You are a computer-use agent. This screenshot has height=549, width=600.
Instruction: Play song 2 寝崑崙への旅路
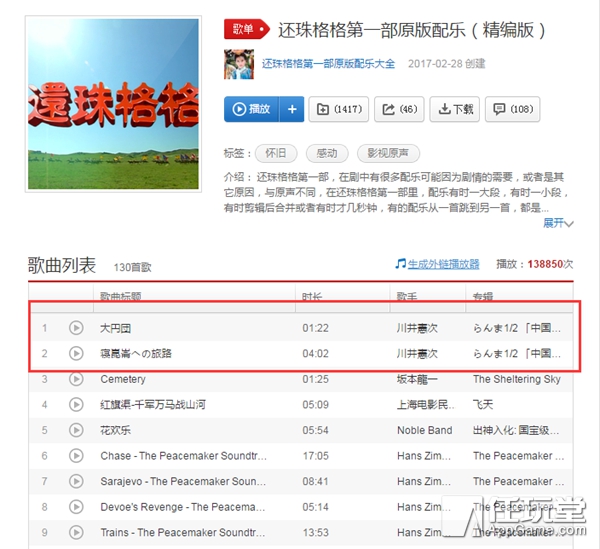[x=76, y=353]
